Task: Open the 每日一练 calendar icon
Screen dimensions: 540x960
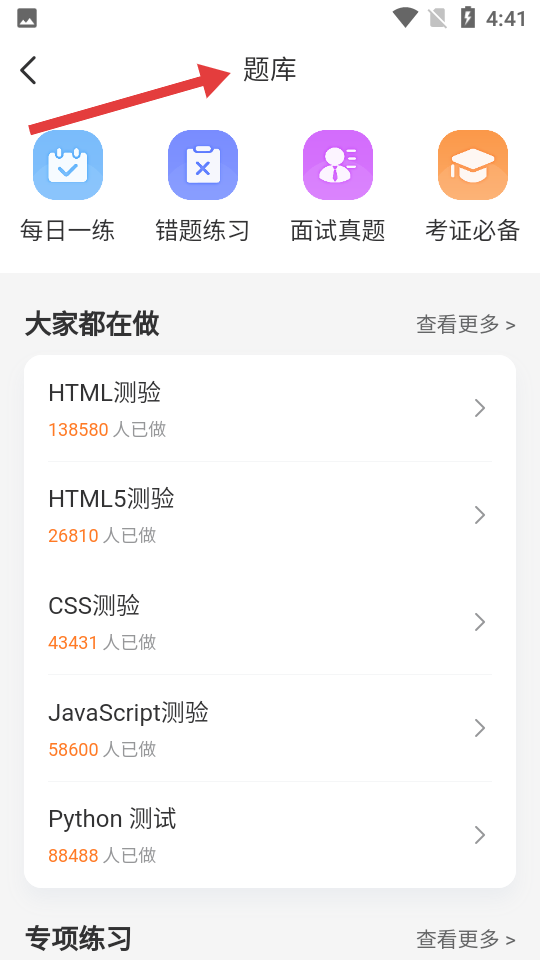Action: pyautogui.click(x=68, y=165)
